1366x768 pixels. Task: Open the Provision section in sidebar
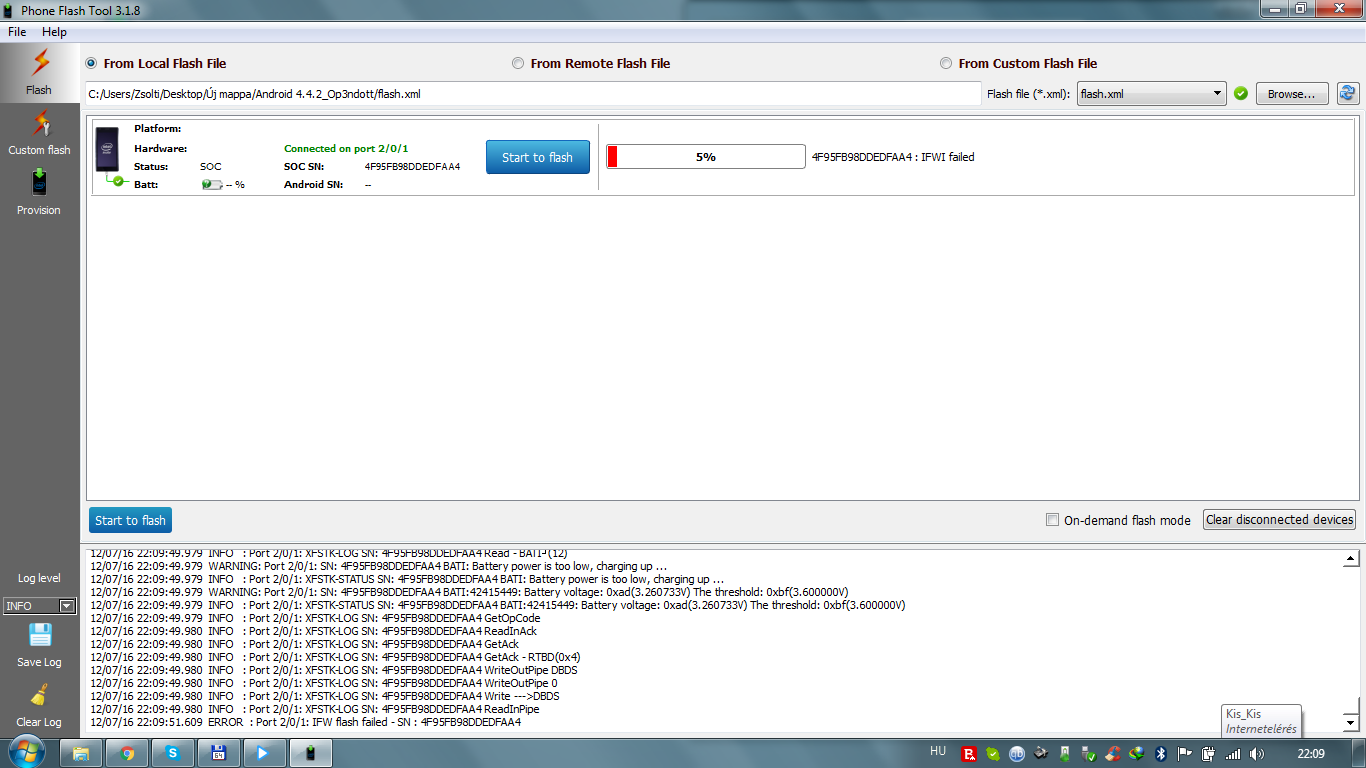(39, 192)
